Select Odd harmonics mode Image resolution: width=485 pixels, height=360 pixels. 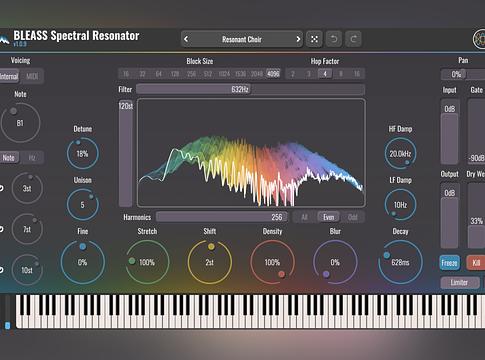click(352, 217)
